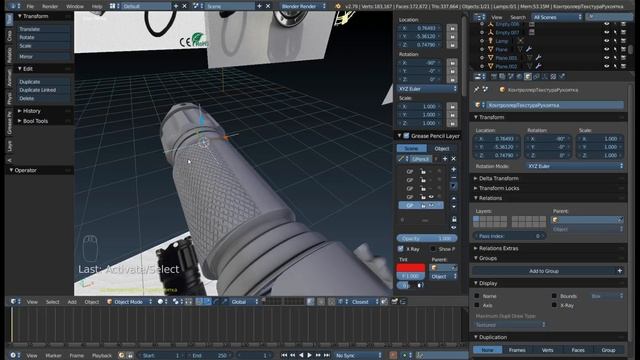Open the viewport Select menu
Viewport: 640px width, 360px height.
[52, 302]
